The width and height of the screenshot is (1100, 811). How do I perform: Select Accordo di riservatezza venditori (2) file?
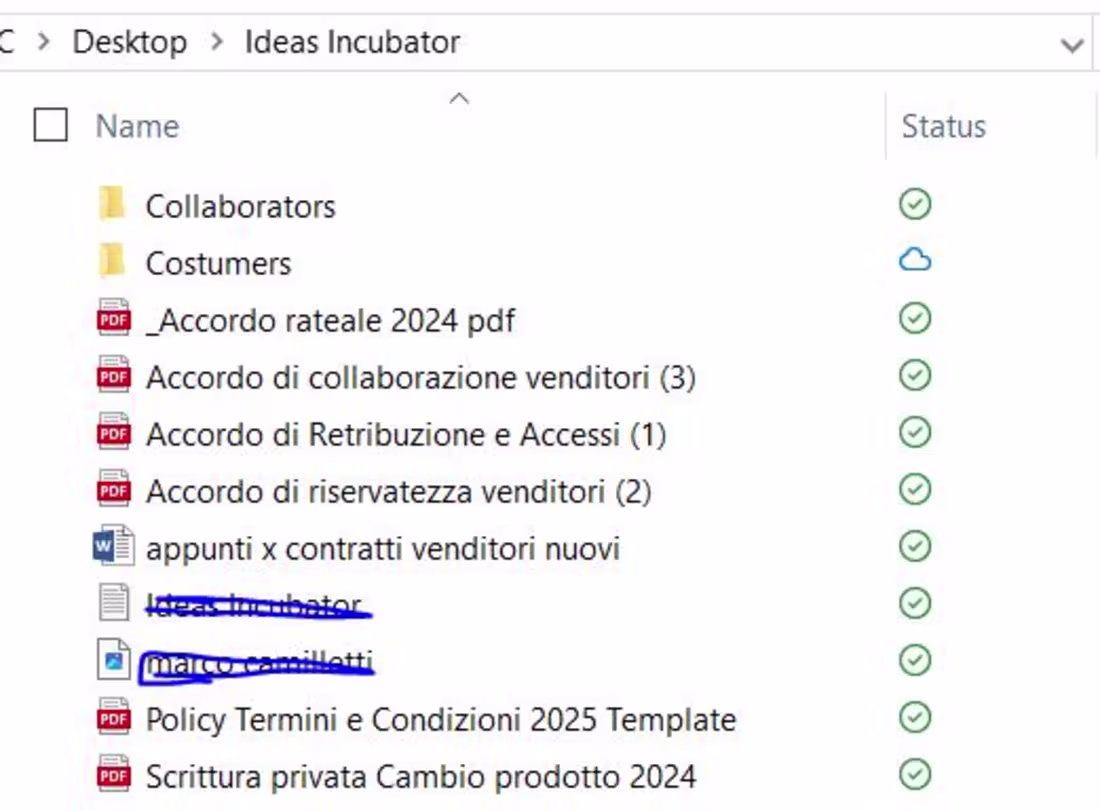tap(398, 491)
